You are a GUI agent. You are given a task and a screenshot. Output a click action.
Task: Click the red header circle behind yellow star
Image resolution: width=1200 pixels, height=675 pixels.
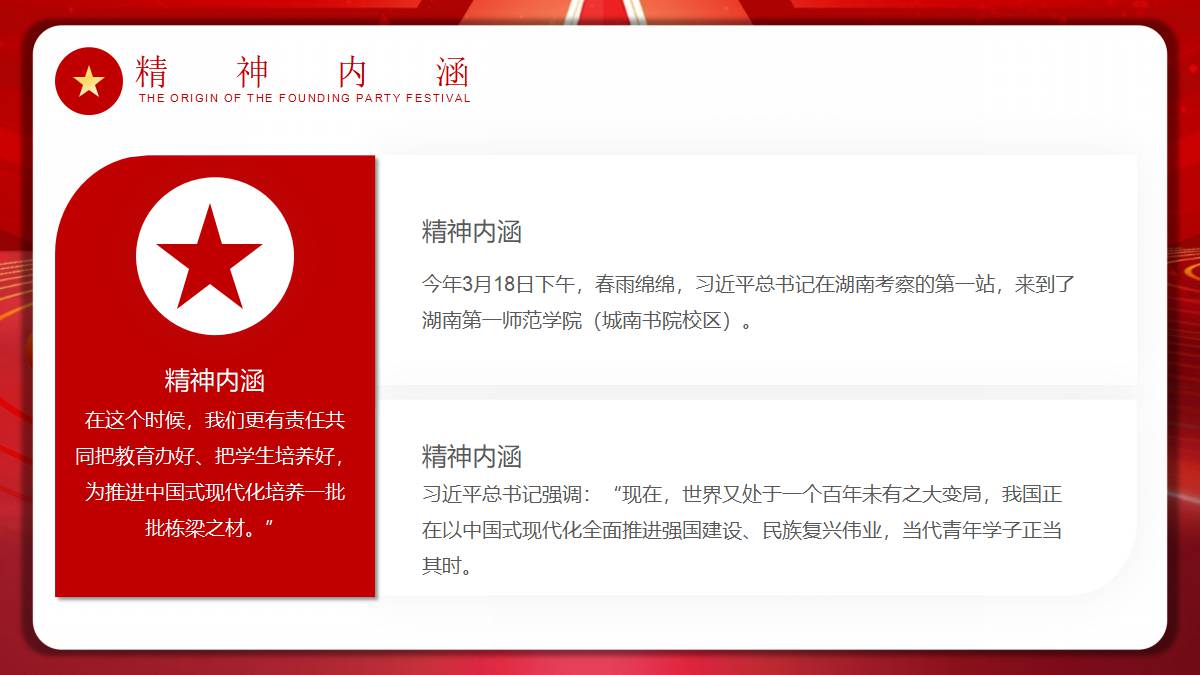coord(68,100)
